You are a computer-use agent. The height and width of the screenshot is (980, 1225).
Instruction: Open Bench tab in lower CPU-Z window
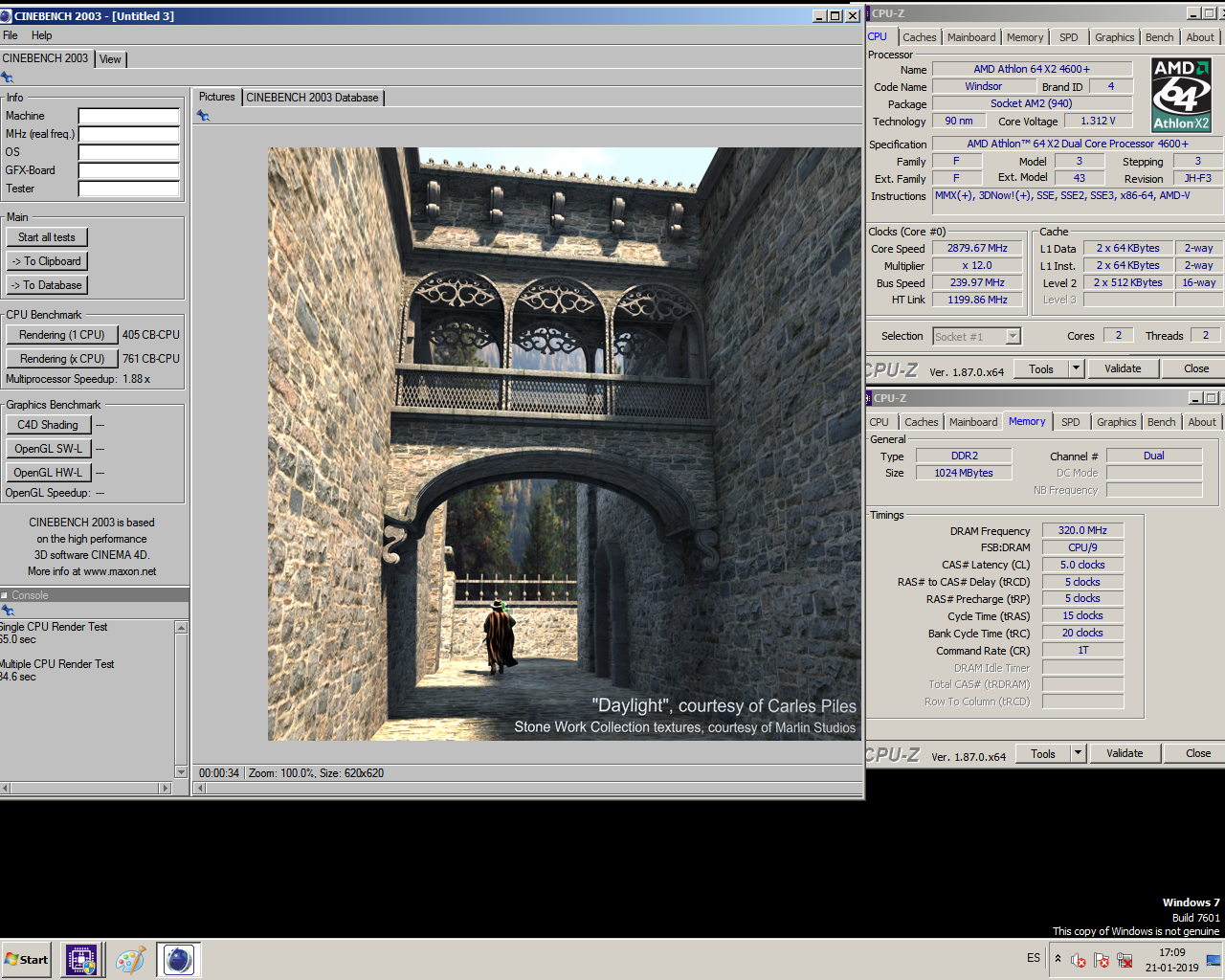(1162, 422)
